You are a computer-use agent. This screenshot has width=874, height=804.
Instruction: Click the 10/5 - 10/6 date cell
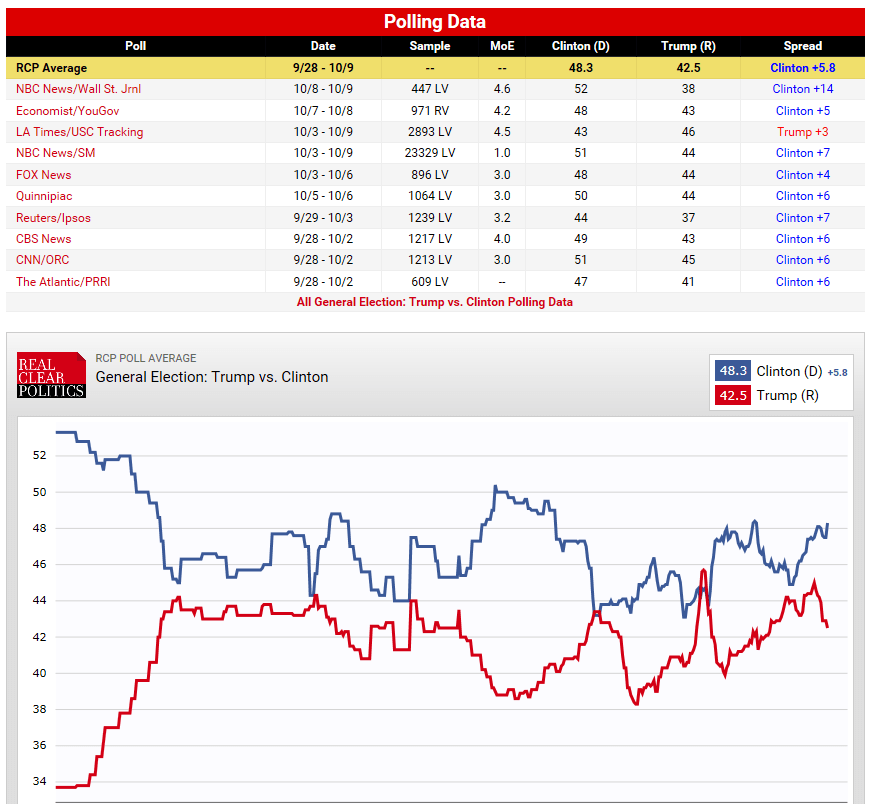323,196
